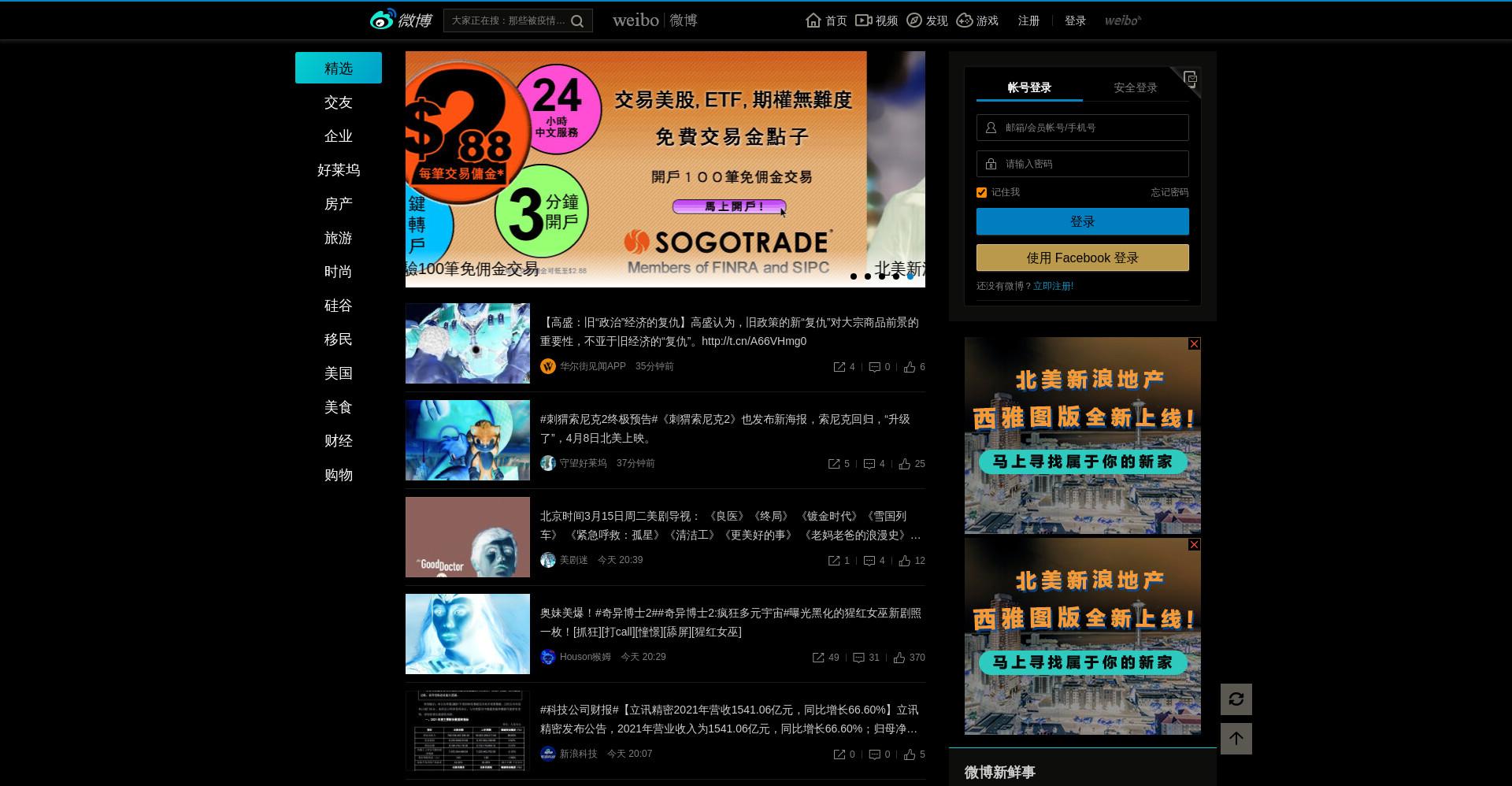Select the last carousel dot
This screenshot has width=1512, height=786.
[x=910, y=276]
